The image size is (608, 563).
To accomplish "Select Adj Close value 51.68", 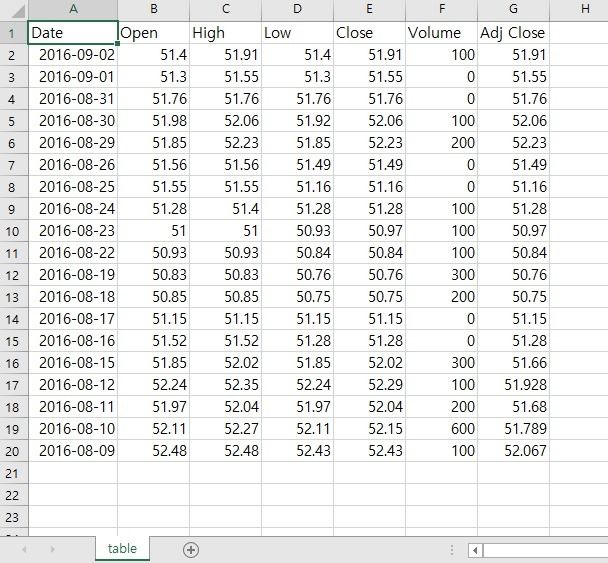I will click(x=513, y=407).
